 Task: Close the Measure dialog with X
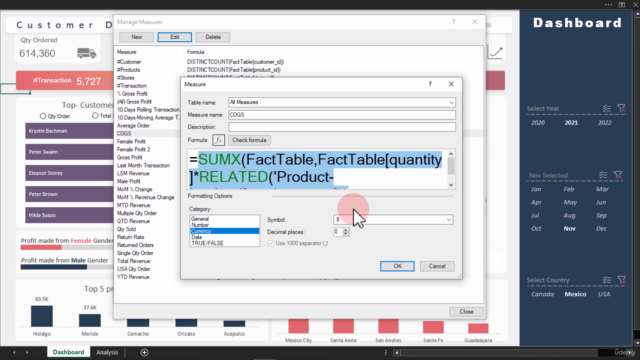point(451,84)
